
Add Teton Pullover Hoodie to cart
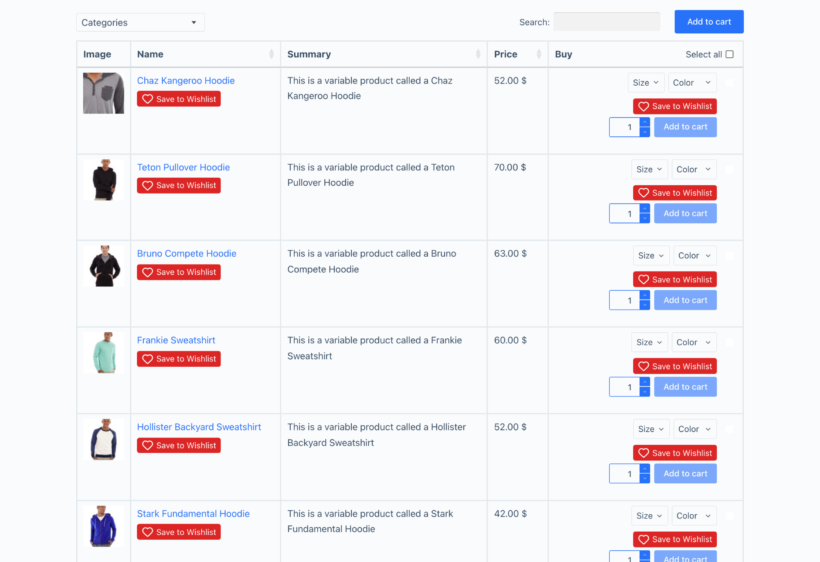click(x=685, y=214)
